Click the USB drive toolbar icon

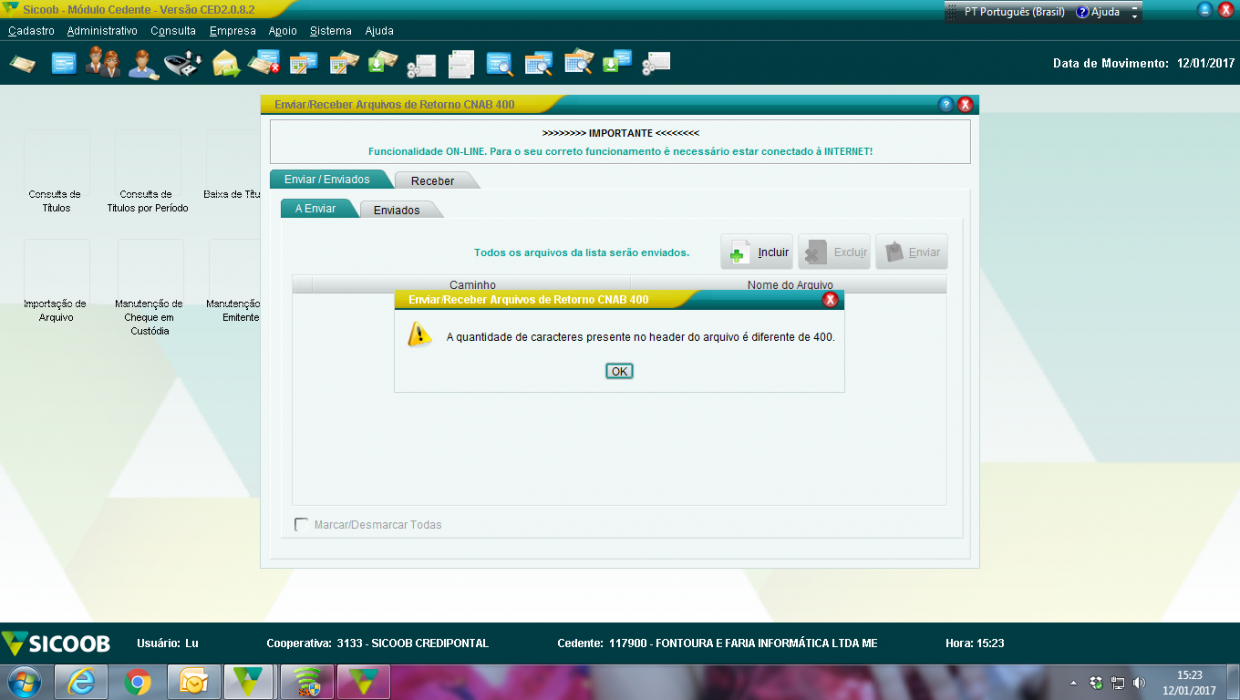point(183,64)
